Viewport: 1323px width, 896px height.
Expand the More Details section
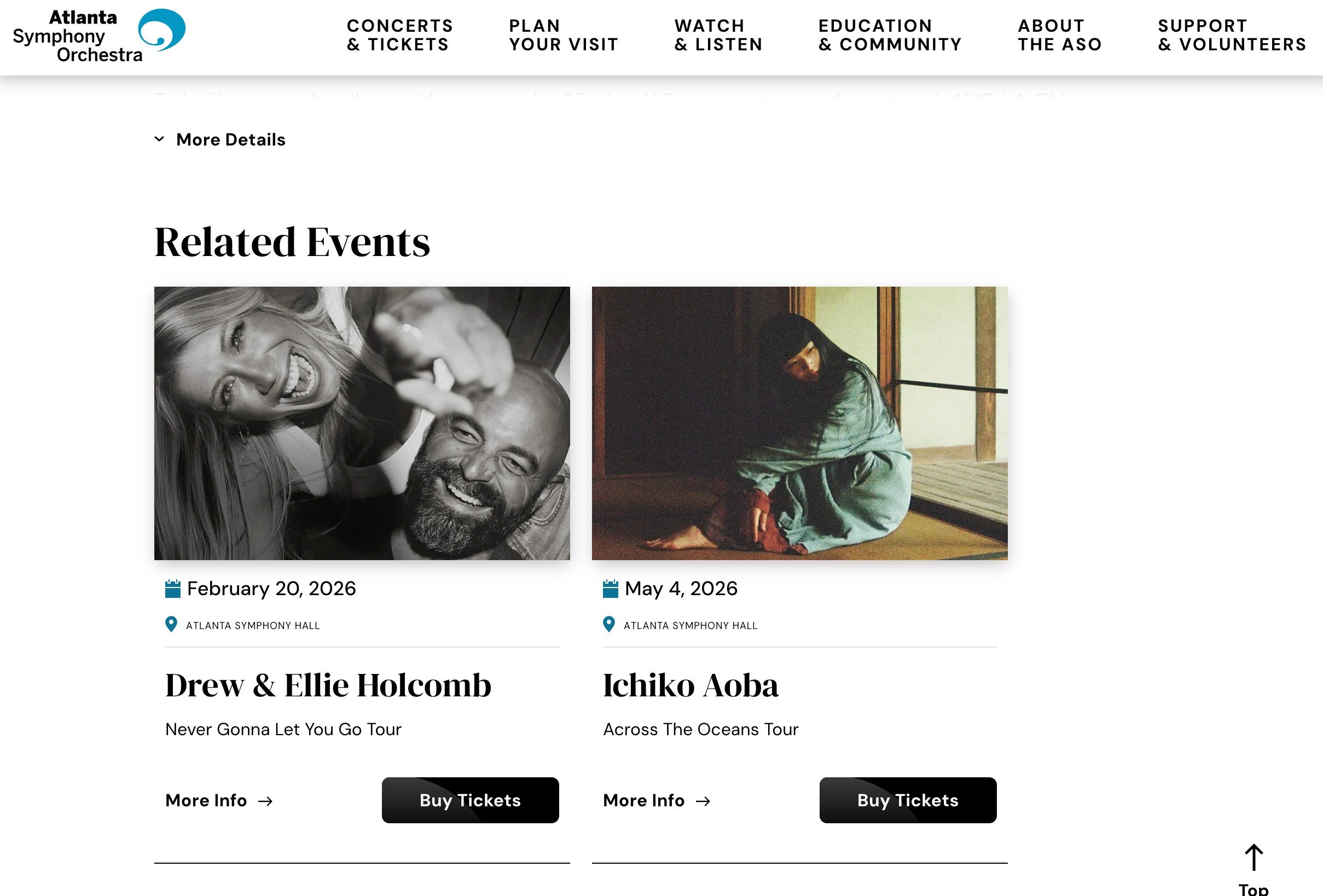pyautogui.click(x=220, y=139)
